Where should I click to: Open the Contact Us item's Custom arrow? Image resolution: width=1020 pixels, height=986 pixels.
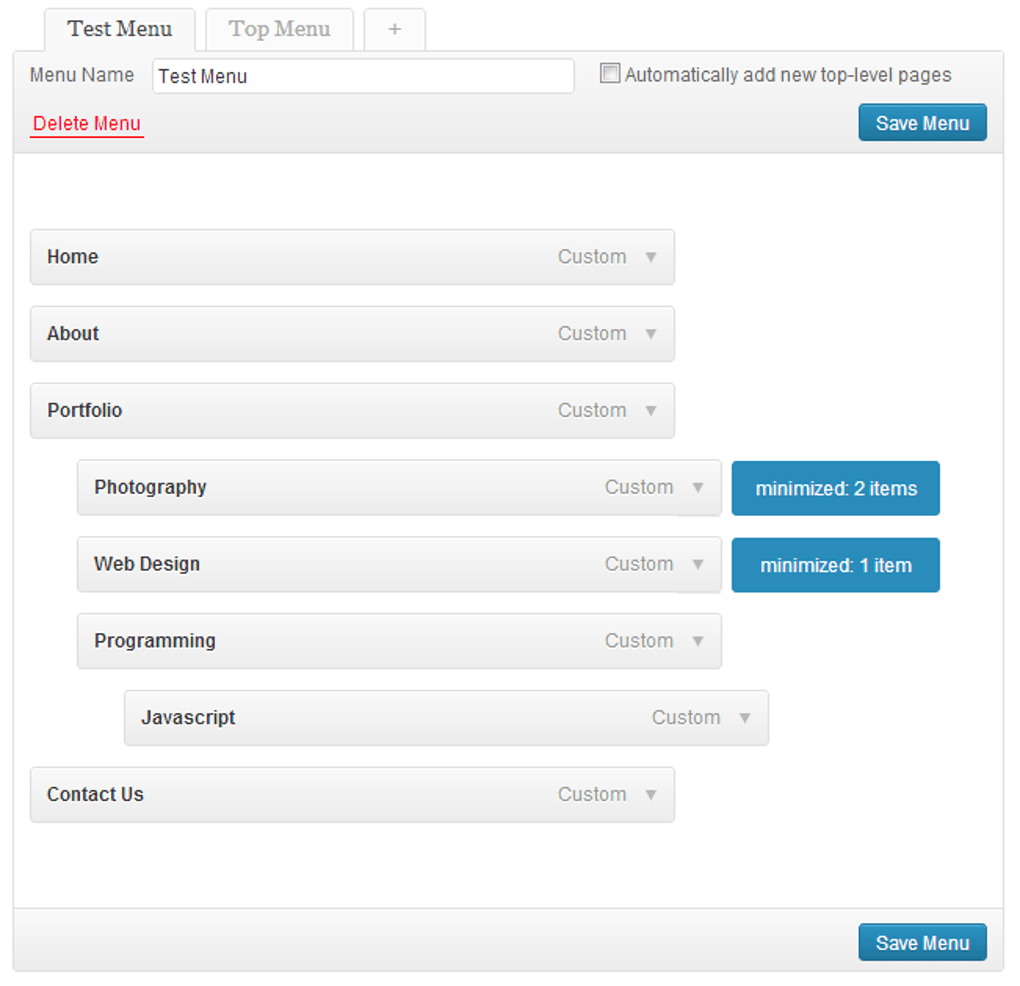pos(651,795)
